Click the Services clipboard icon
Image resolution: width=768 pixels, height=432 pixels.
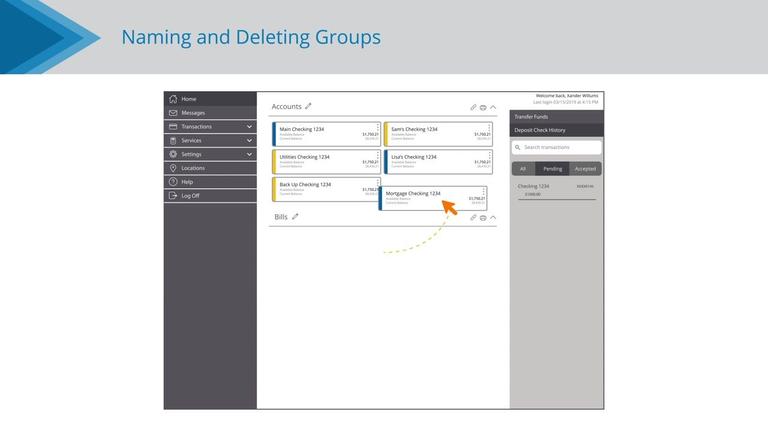[173, 141]
